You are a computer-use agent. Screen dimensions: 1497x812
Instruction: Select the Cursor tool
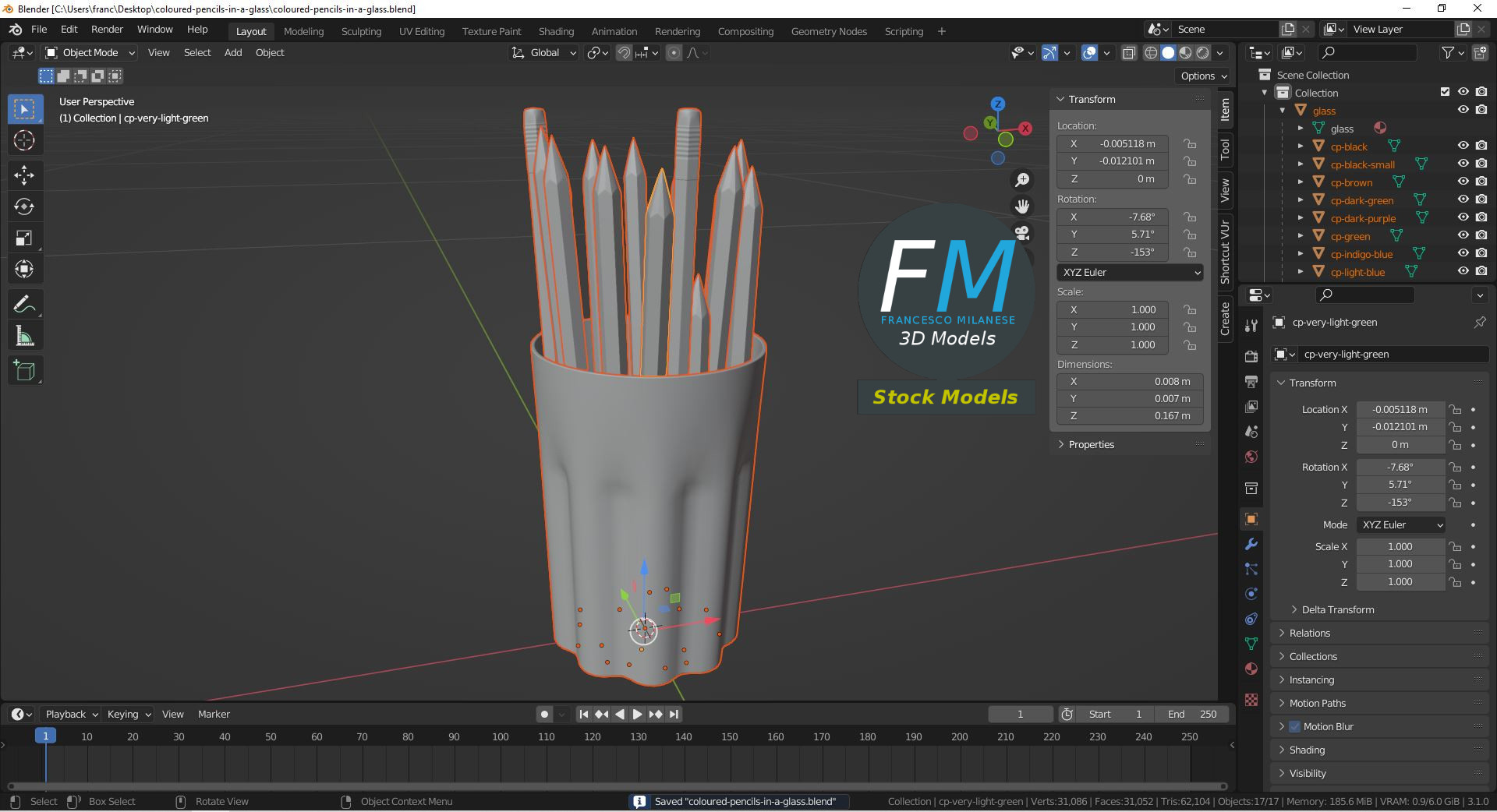(x=24, y=140)
